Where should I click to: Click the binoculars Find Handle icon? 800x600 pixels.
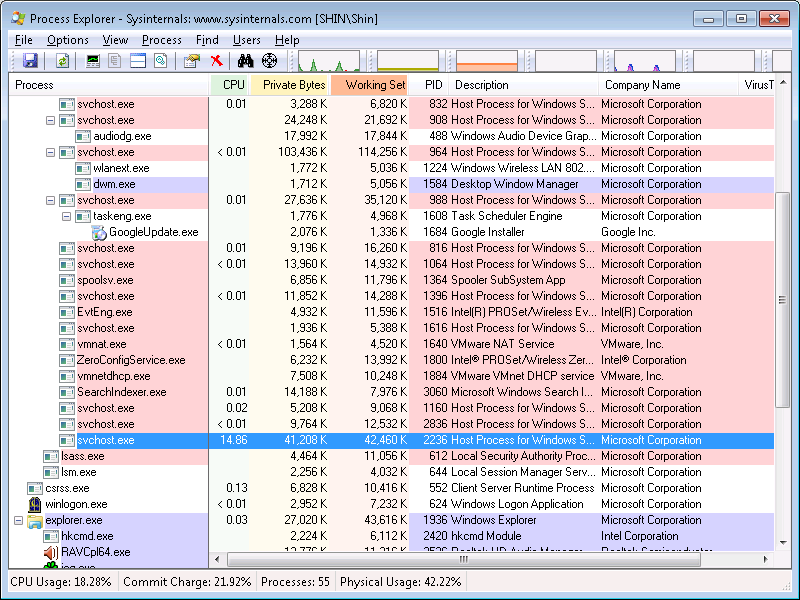(246, 61)
